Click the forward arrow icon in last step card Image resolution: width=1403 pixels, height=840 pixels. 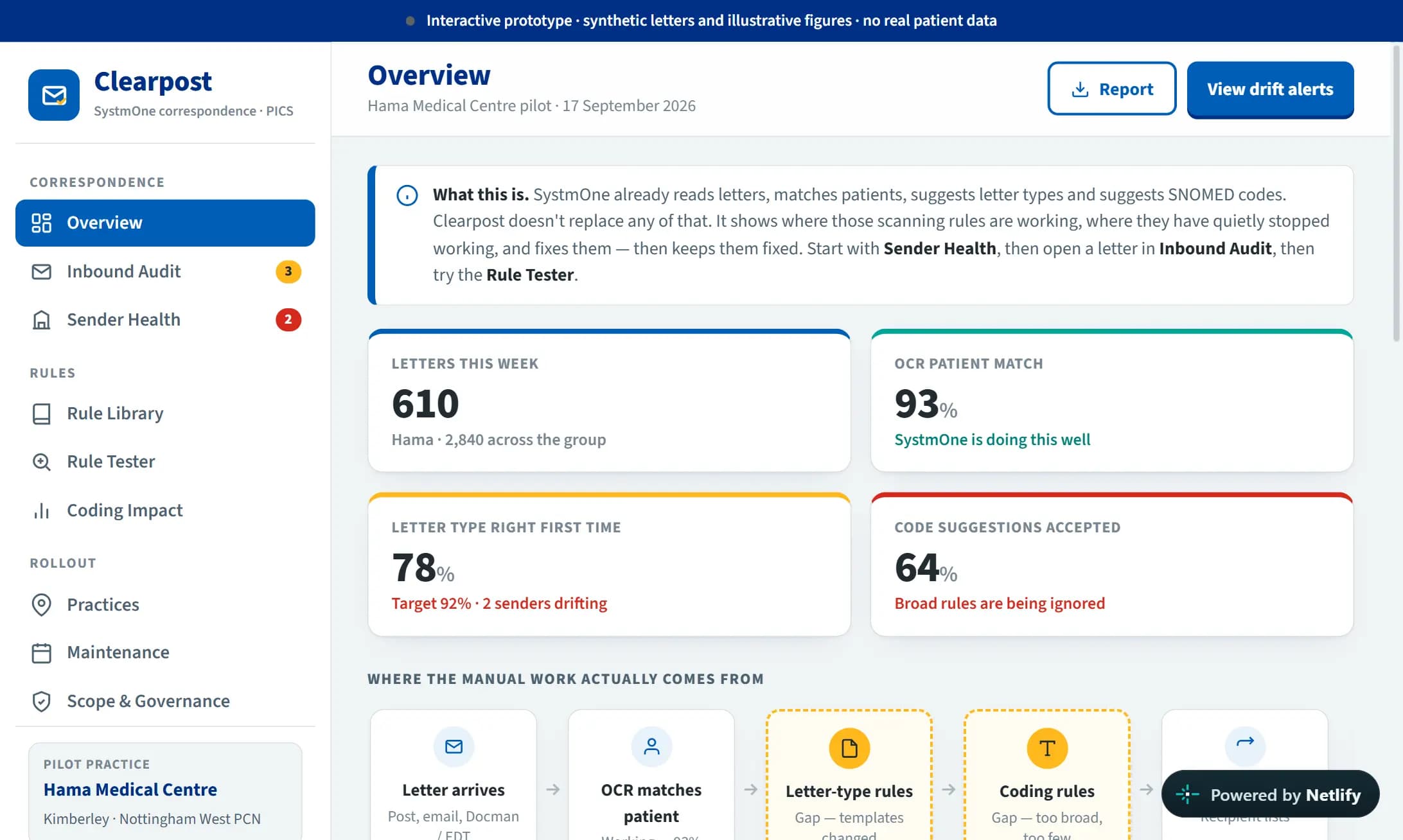click(x=1246, y=743)
